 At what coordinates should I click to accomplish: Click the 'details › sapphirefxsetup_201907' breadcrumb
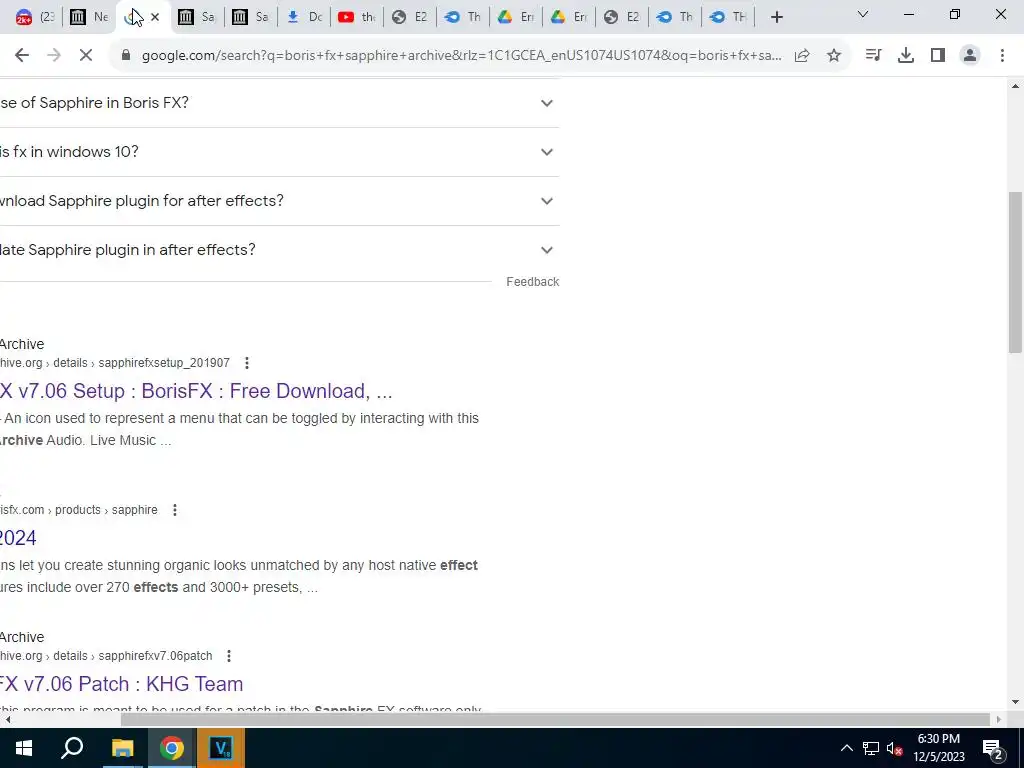click(141, 363)
